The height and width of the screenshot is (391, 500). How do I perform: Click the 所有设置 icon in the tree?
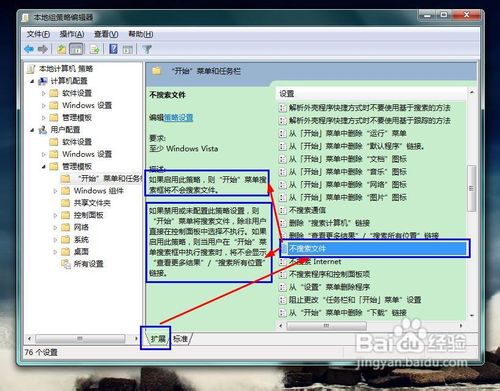pos(66,264)
